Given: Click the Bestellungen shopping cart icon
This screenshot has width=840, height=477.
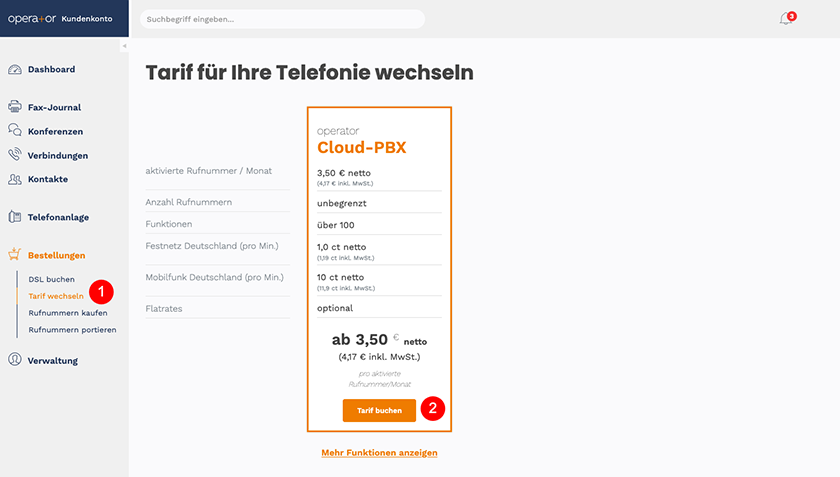Looking at the screenshot, I should click(14, 254).
